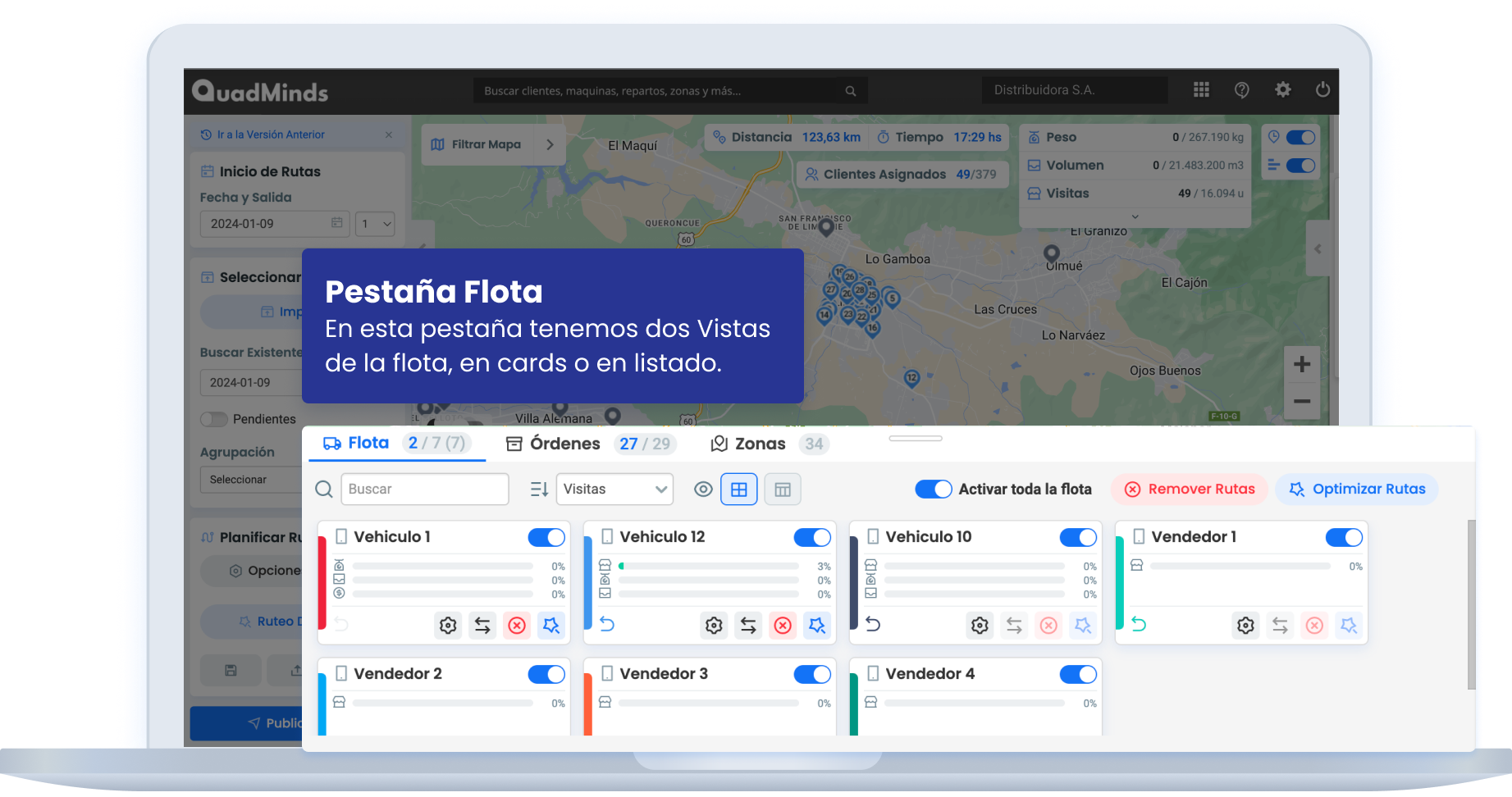
Task: Click the Vehiculo 12 visits progress bar
Action: tap(709, 566)
